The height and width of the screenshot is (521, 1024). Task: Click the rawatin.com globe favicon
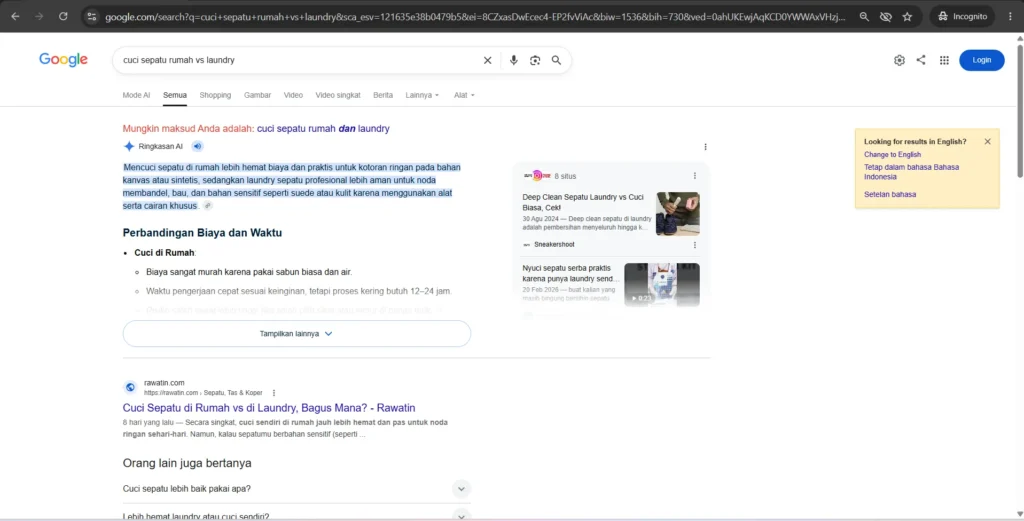pos(131,387)
